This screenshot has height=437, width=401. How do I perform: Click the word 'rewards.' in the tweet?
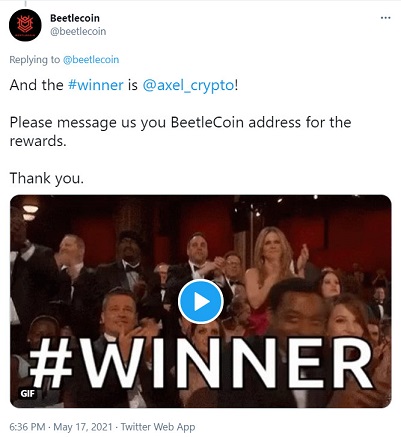(38, 141)
